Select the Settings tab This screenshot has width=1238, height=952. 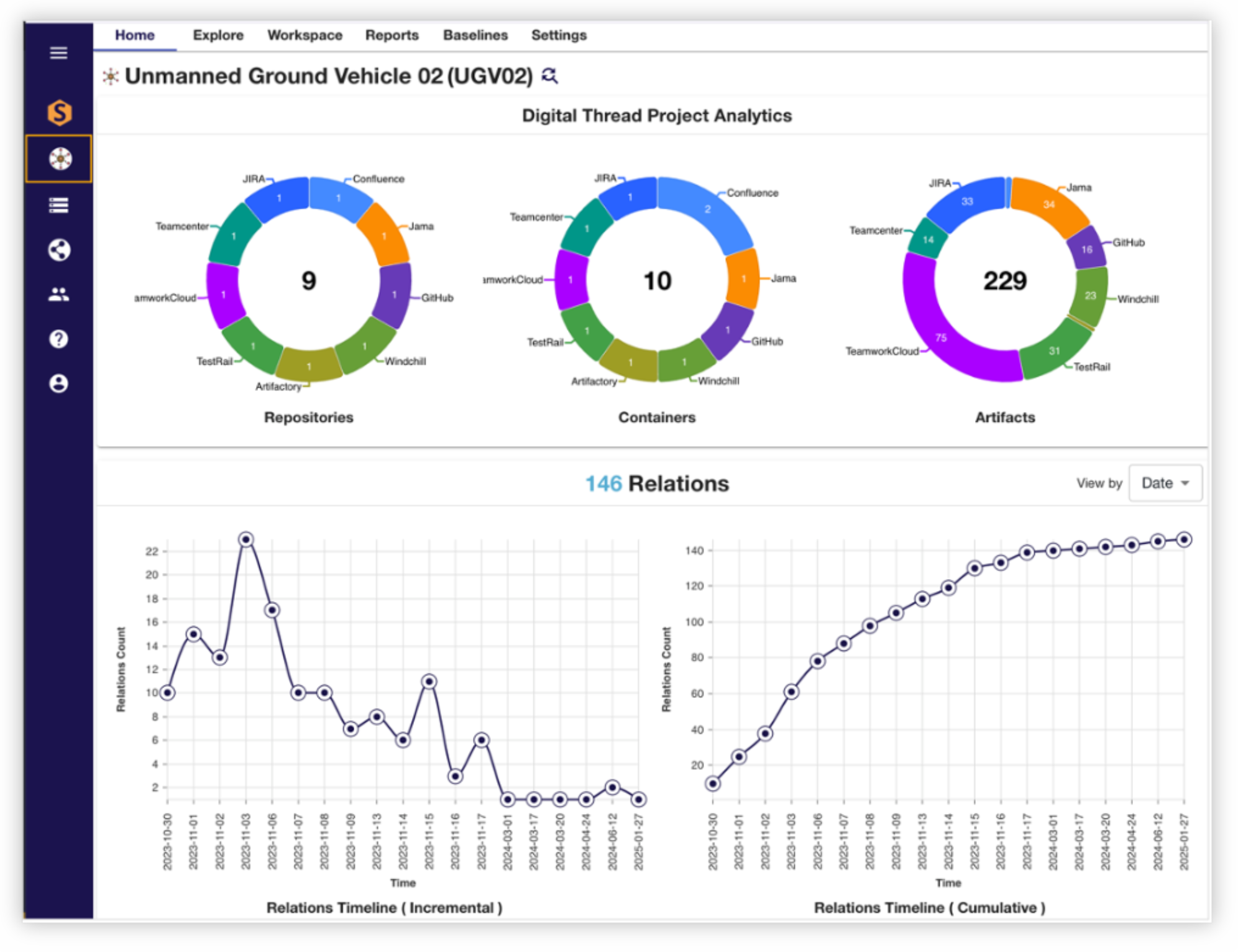(558, 35)
